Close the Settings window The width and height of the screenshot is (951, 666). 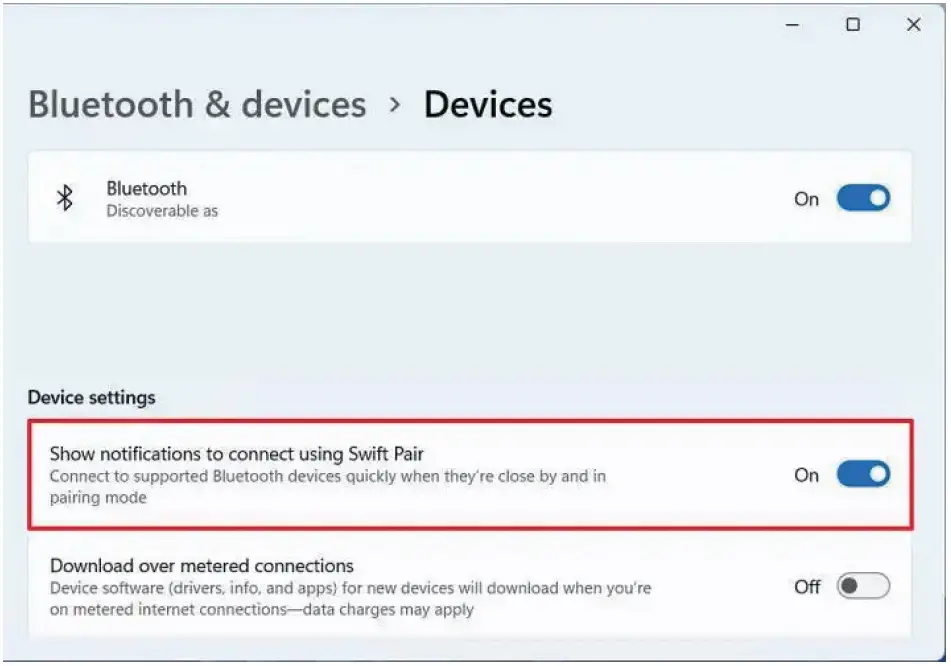point(913,26)
